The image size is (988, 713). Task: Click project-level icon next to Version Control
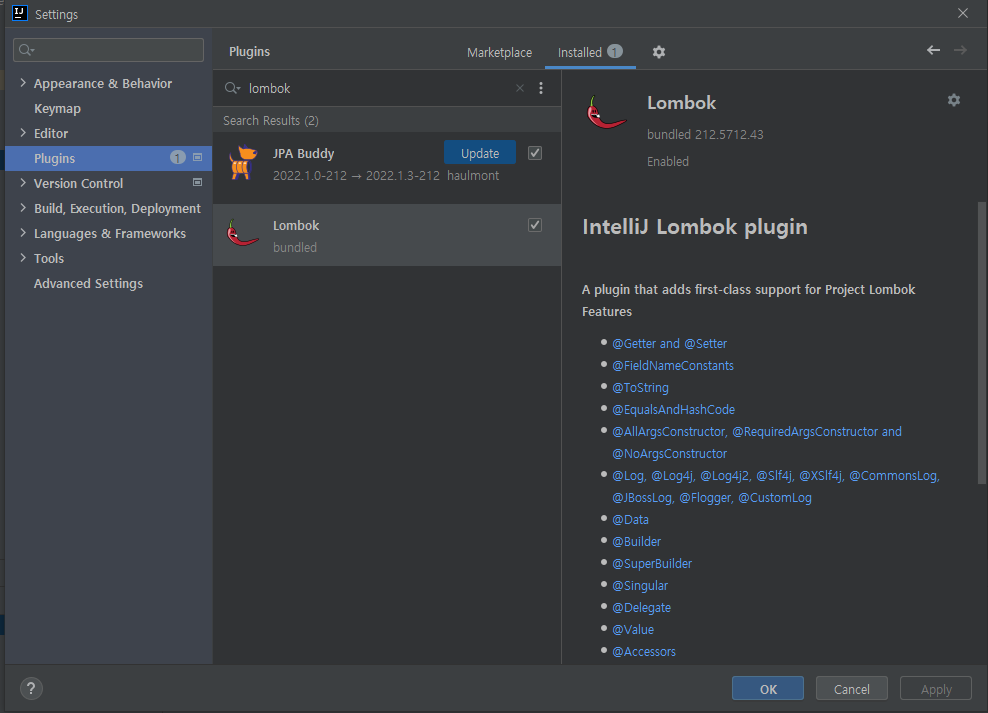[197, 183]
